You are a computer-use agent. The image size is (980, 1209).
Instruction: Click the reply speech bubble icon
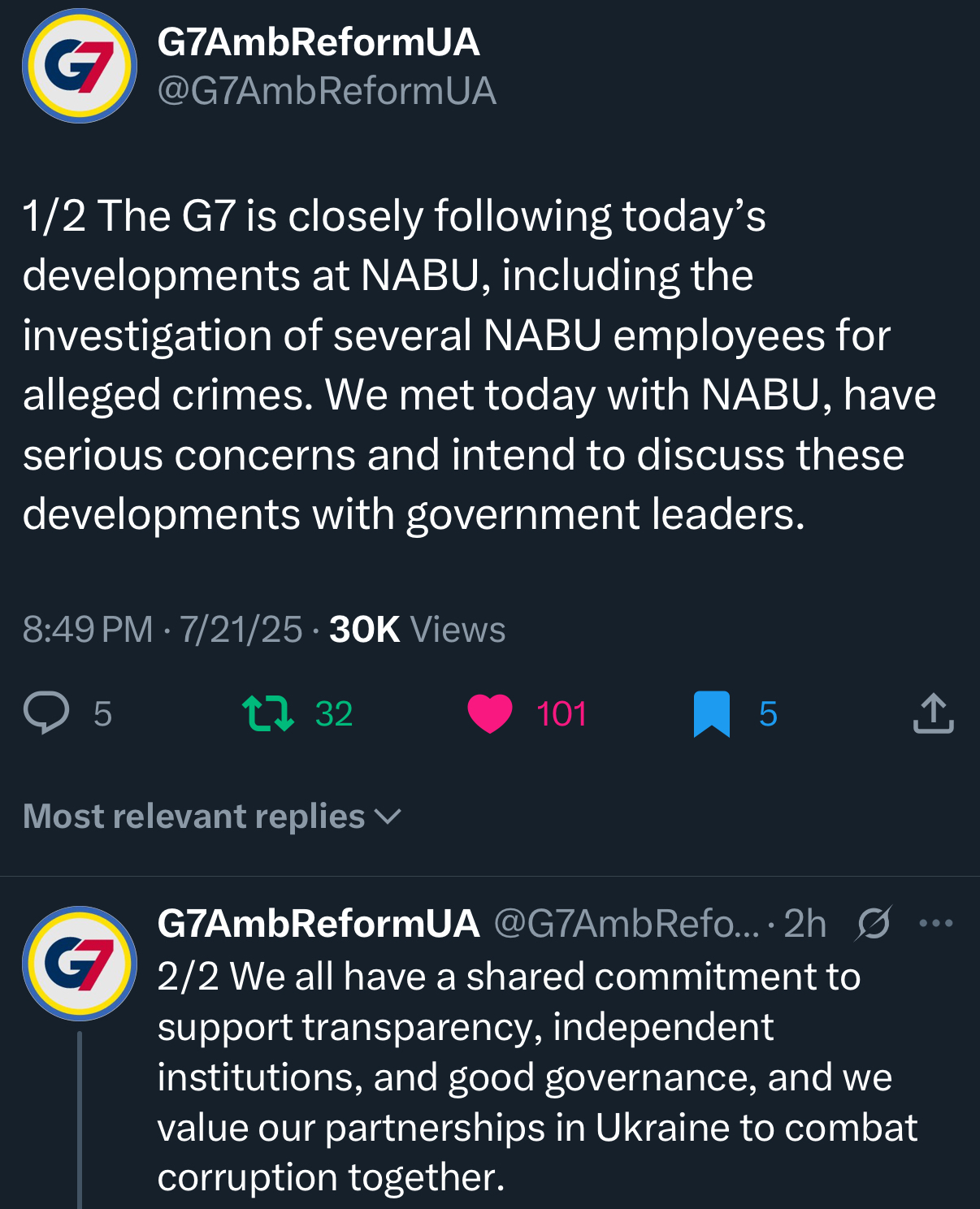click(x=46, y=713)
